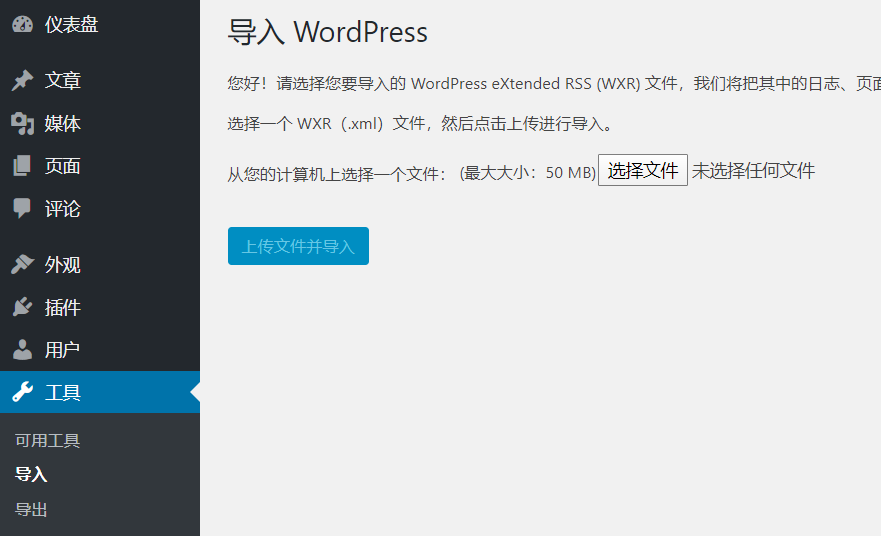The image size is (881, 536).
Task: Select the 导入 submenu link
Action: pyautogui.click(x=31, y=475)
